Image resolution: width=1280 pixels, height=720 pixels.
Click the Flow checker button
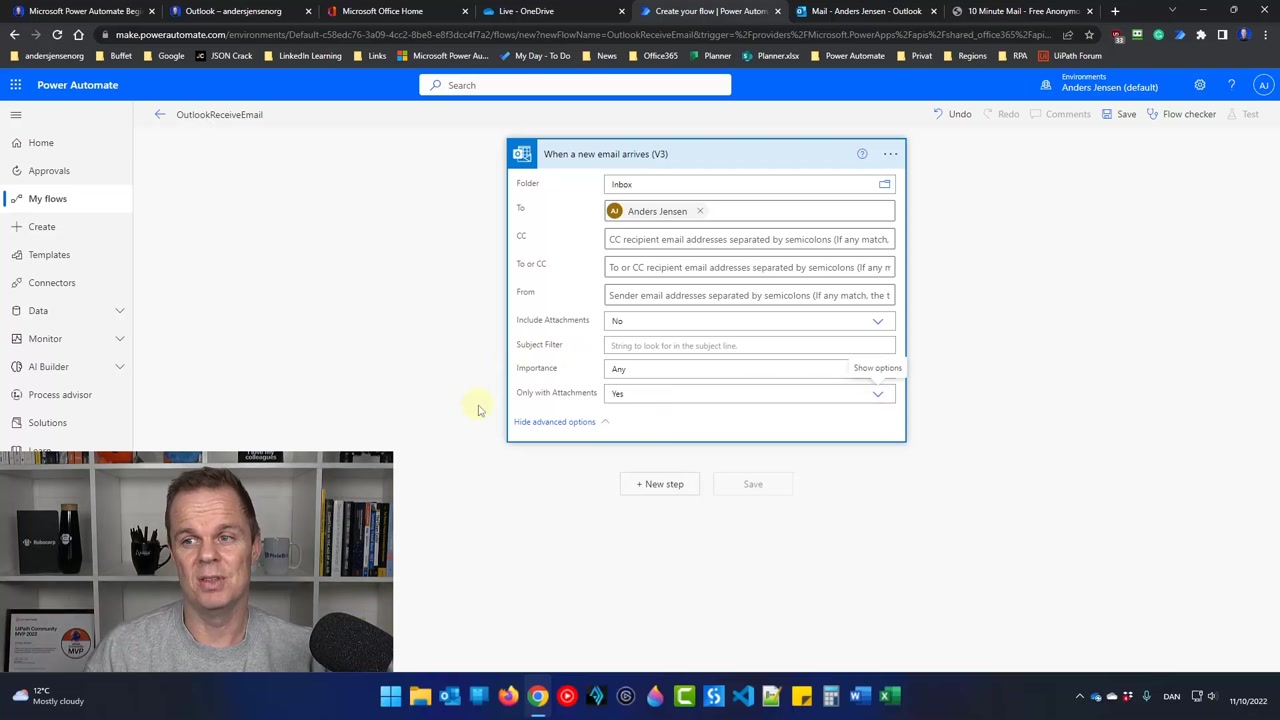pos(1181,114)
